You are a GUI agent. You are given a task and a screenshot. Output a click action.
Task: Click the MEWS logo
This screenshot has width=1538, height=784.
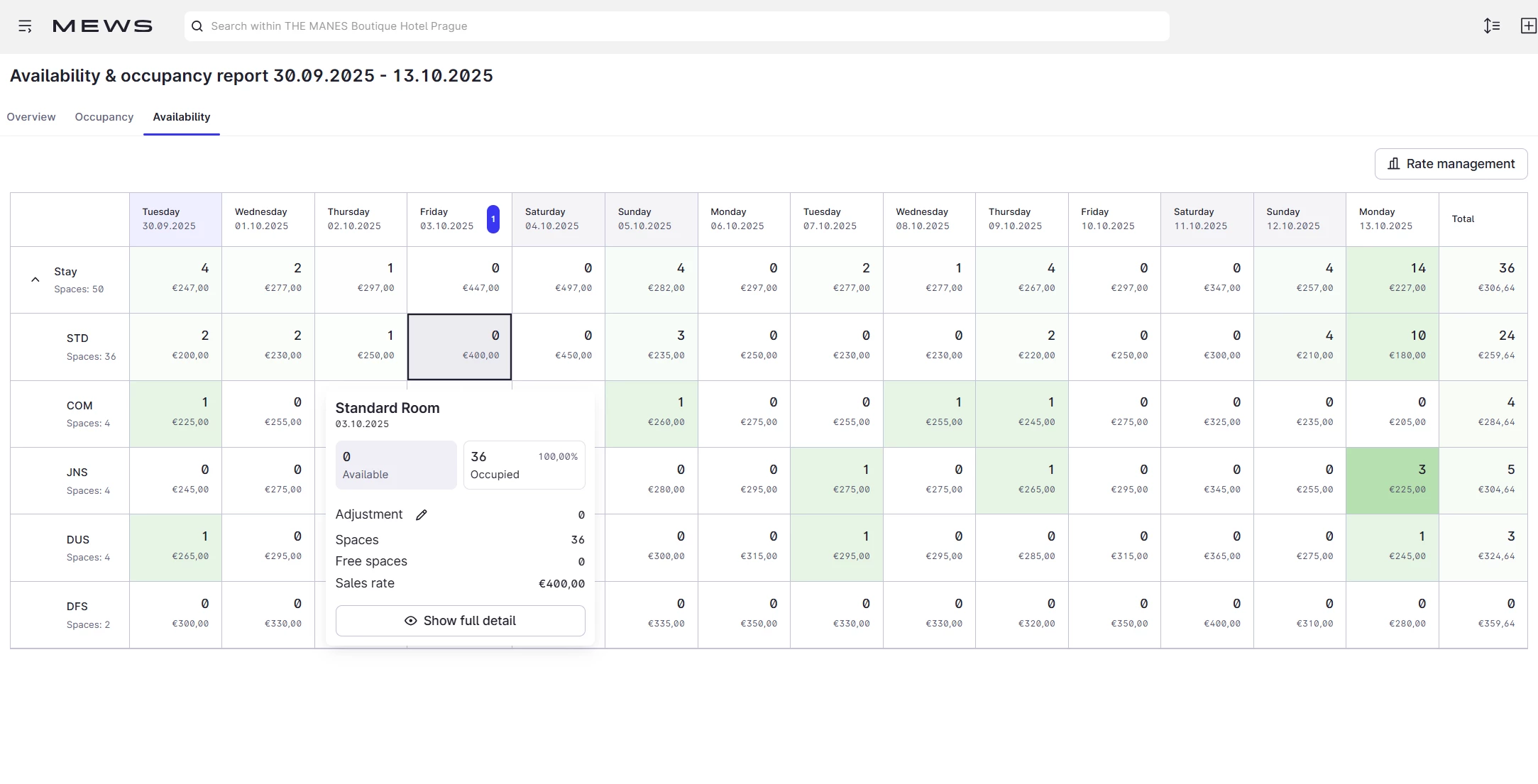click(102, 26)
